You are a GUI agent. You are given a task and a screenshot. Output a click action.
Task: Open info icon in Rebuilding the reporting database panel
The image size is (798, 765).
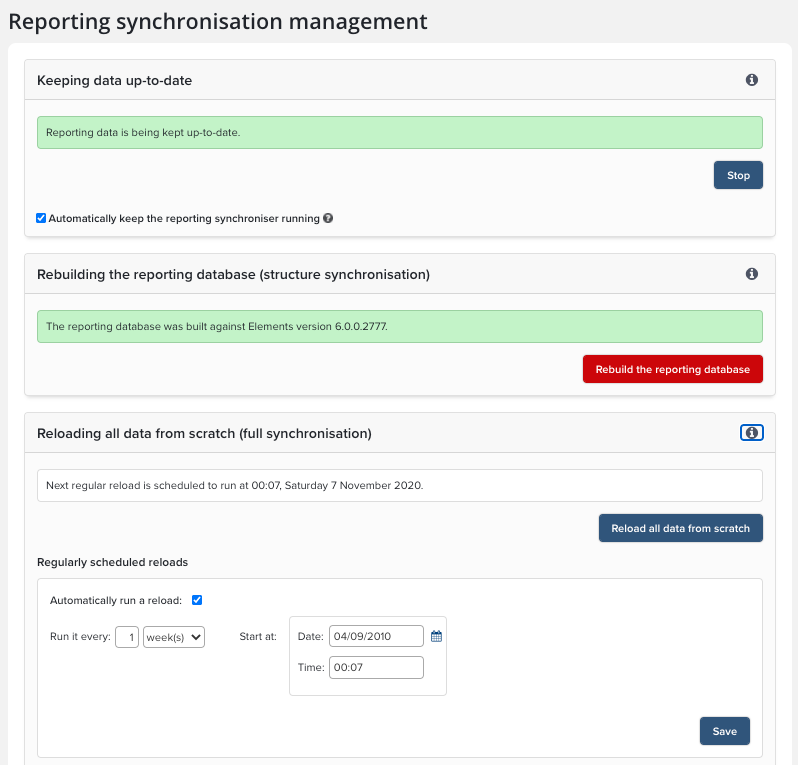[751, 274]
